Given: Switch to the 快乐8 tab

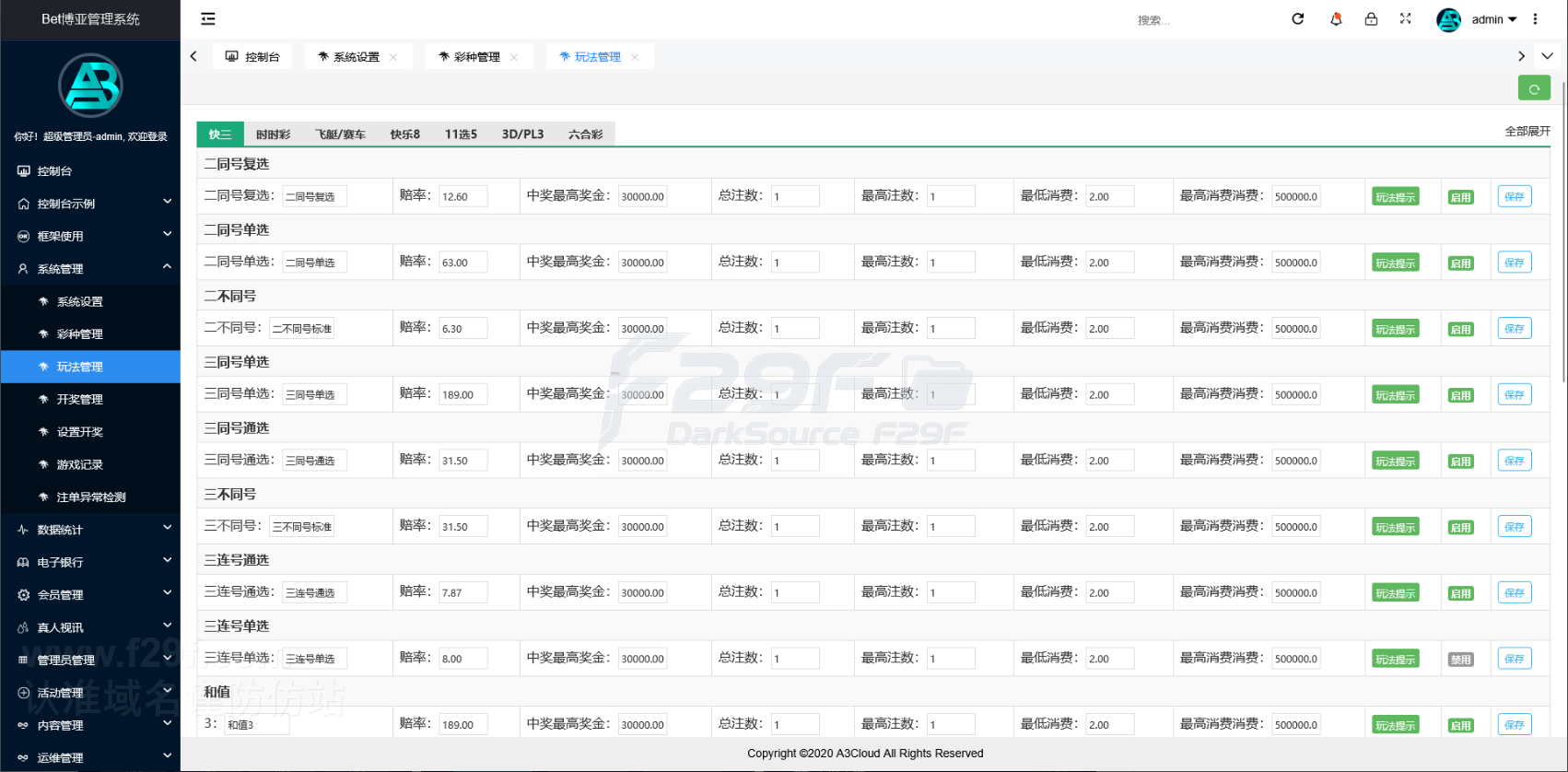Looking at the screenshot, I should [x=404, y=135].
